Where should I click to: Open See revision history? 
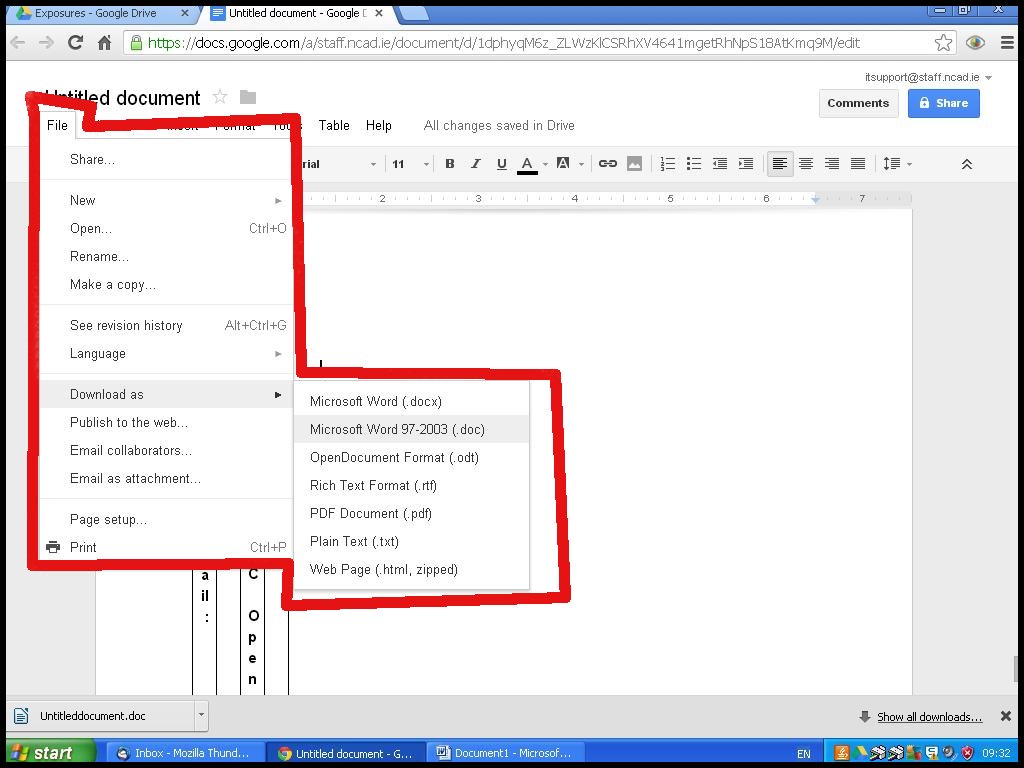coord(166,325)
